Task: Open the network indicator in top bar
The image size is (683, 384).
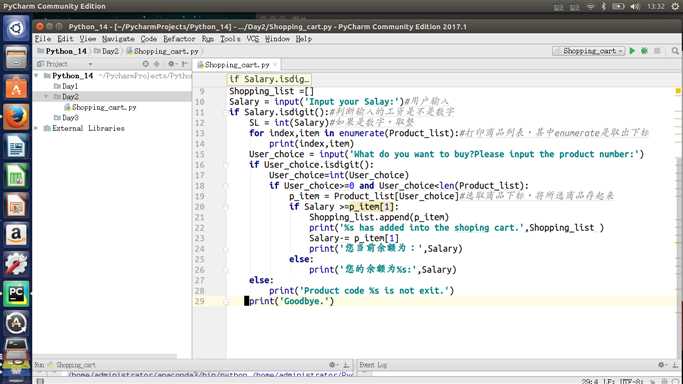Action: (590, 6)
